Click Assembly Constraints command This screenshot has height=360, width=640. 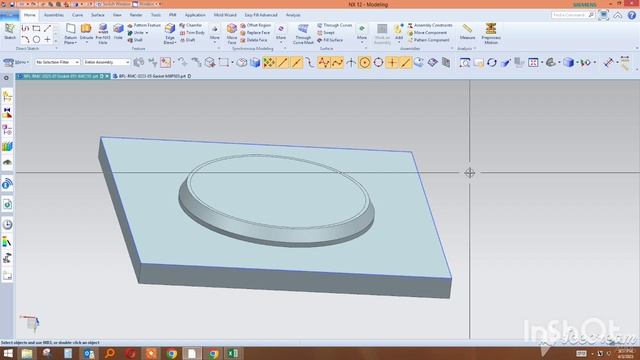pyautogui.click(x=430, y=25)
